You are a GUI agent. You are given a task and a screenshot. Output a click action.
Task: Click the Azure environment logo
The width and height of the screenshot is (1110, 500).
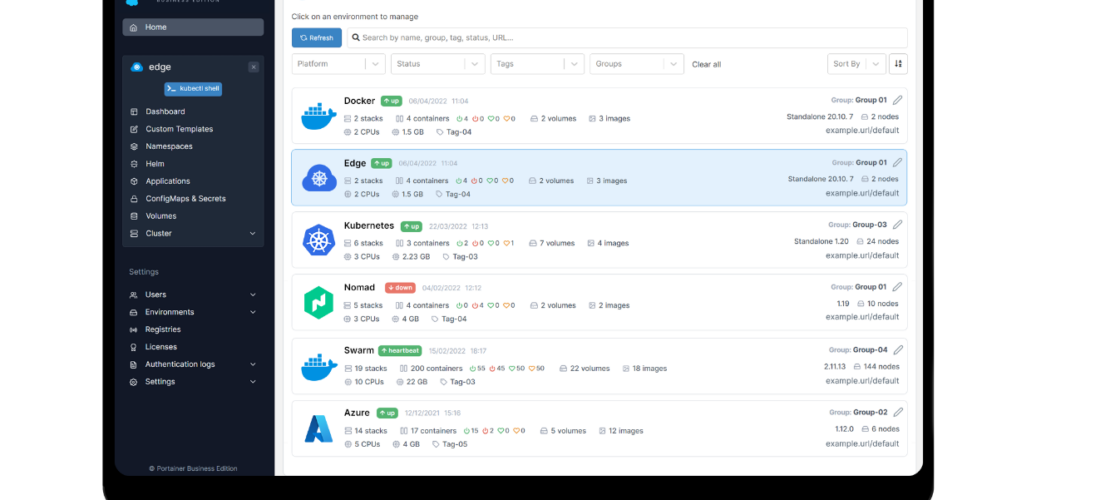click(x=319, y=429)
